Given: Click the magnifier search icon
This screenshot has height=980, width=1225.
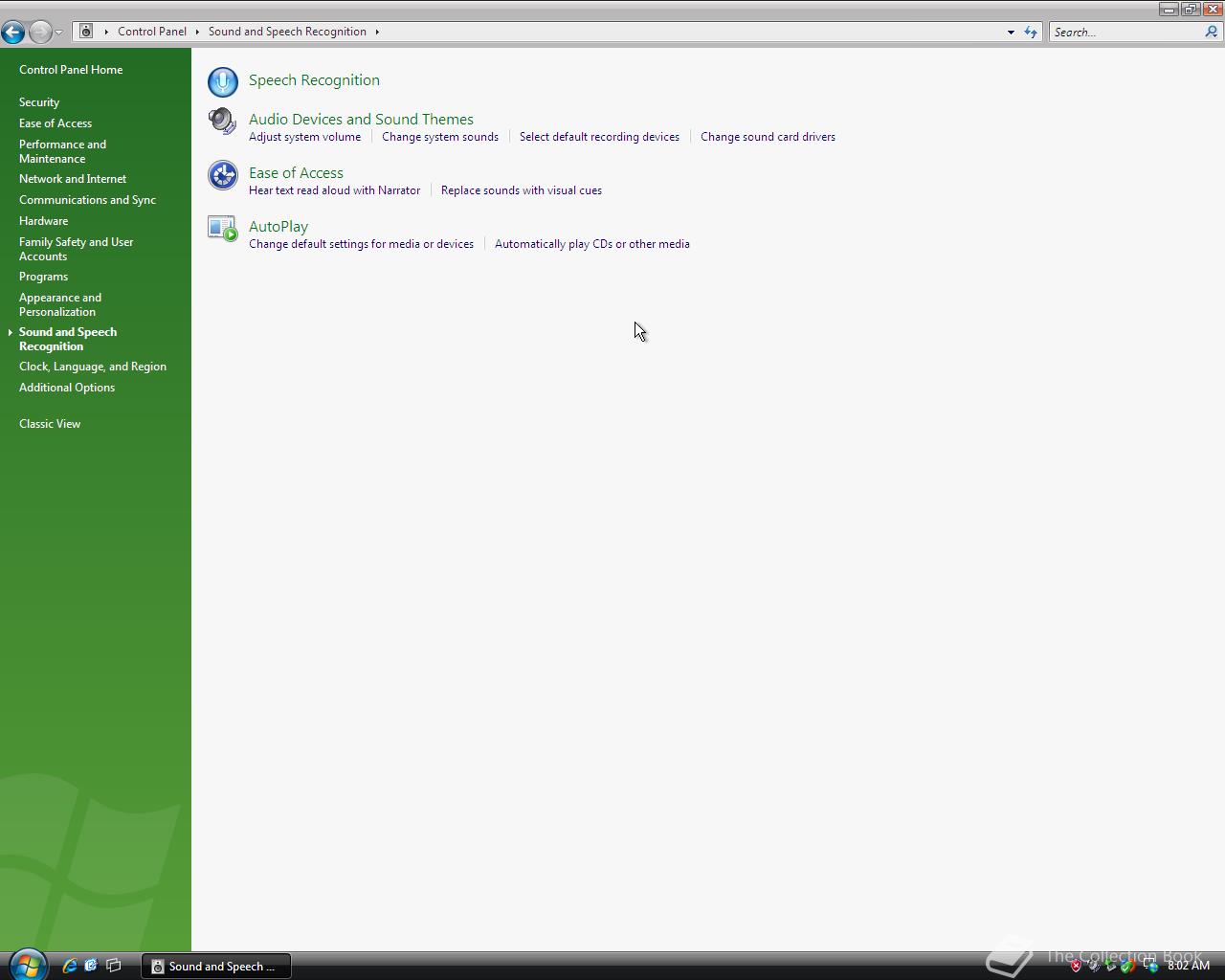Looking at the screenshot, I should [1212, 32].
